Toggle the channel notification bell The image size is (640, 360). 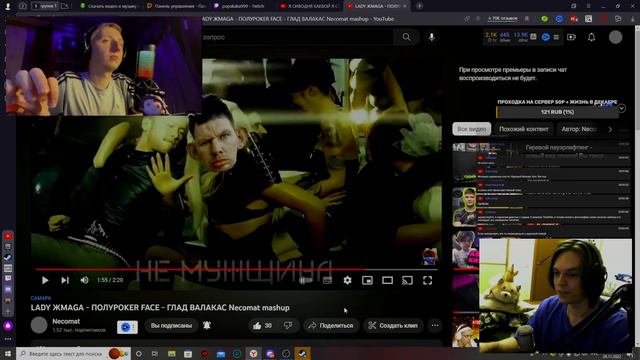207,326
